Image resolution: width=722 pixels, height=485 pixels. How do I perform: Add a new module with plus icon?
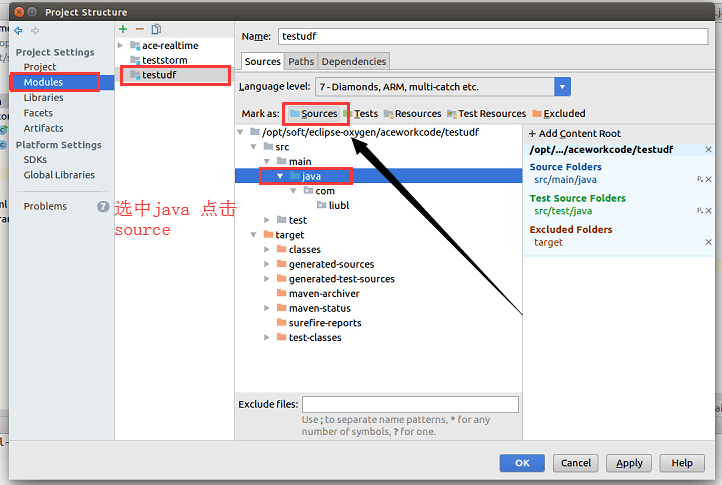click(123, 29)
